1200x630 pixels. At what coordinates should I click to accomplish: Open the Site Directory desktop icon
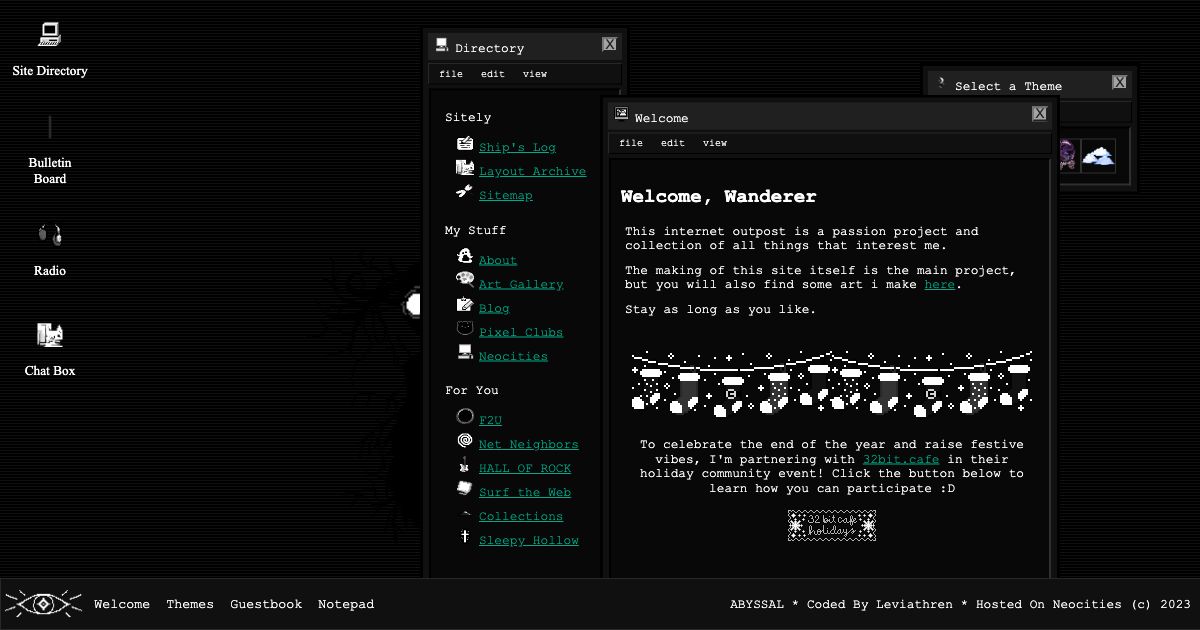pos(49,33)
